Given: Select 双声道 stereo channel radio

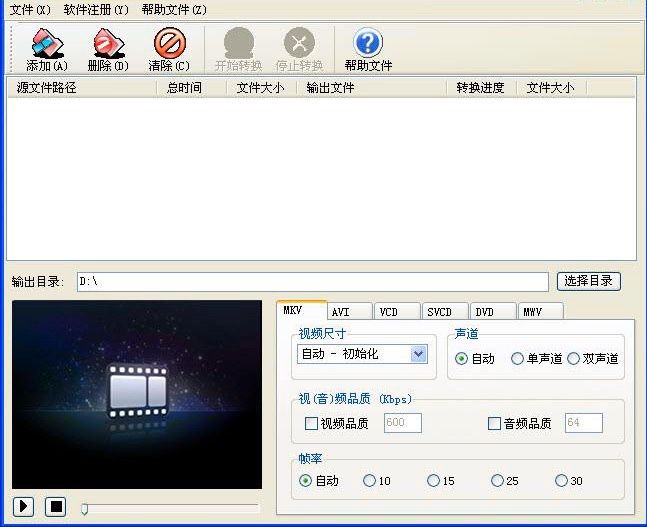Looking at the screenshot, I should (x=574, y=359).
